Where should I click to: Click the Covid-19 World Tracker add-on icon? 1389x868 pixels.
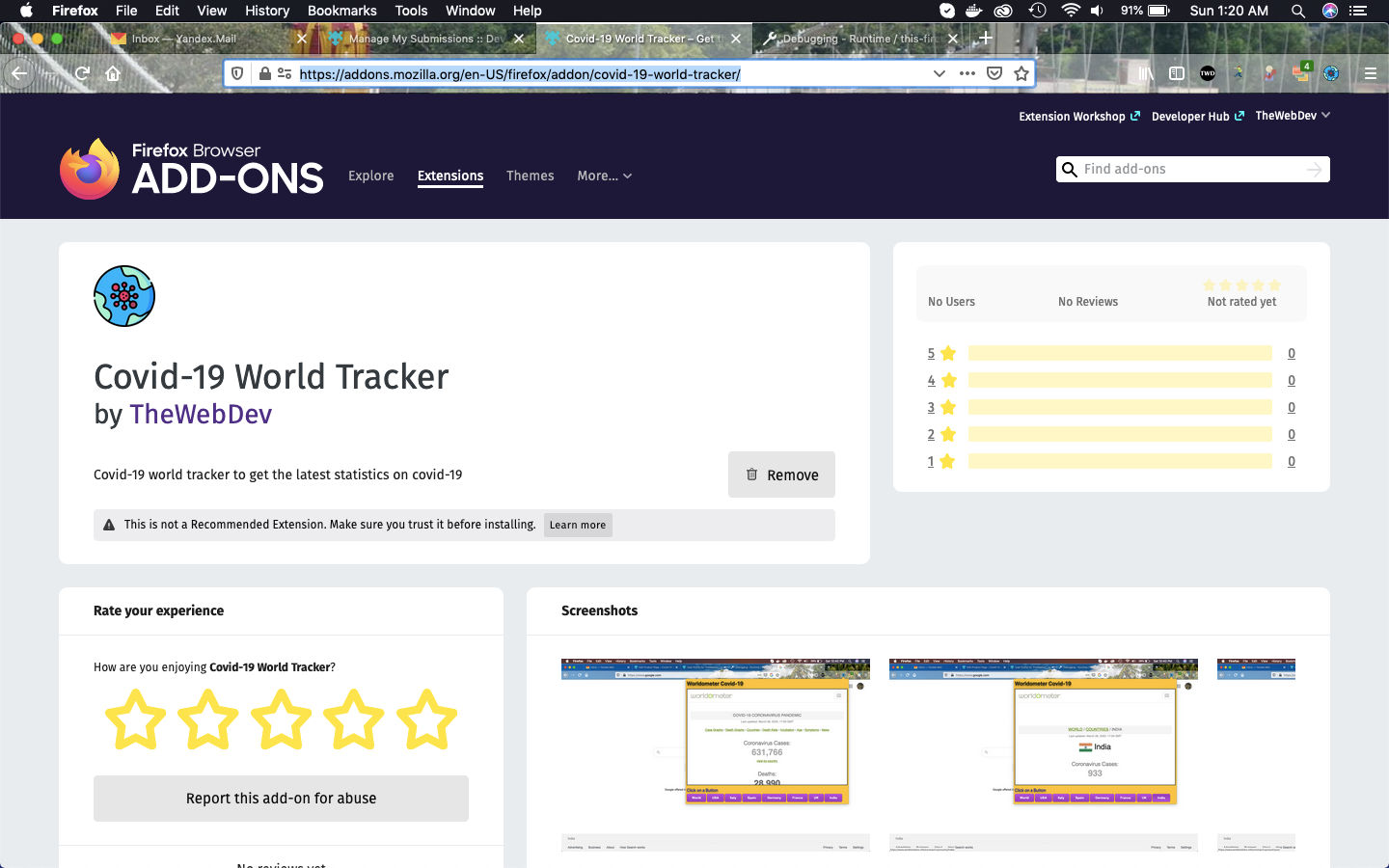click(124, 296)
